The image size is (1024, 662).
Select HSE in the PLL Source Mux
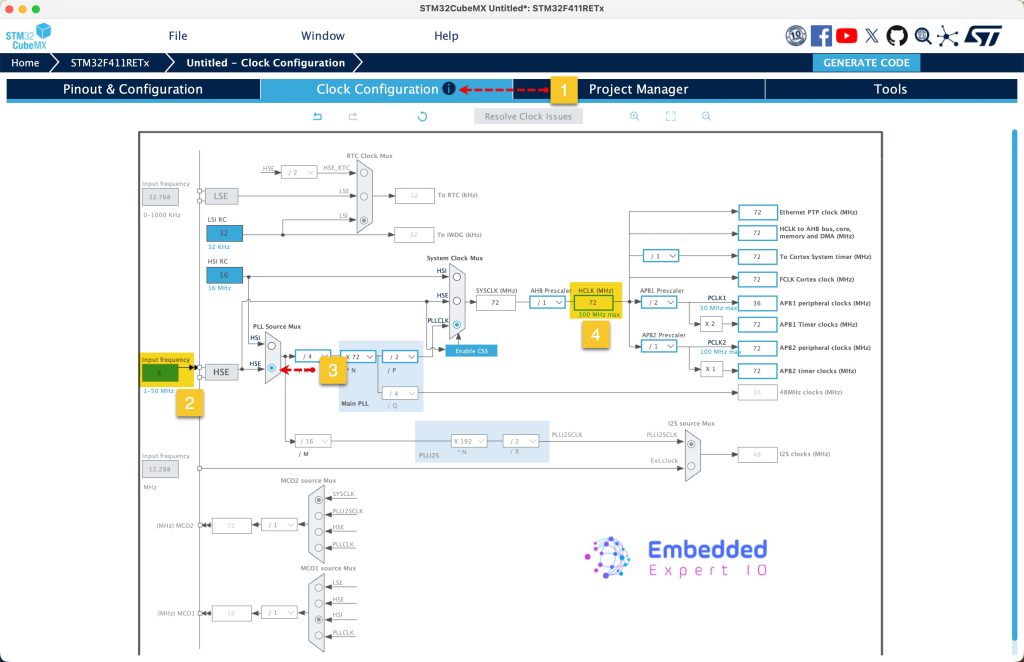tap(272, 369)
